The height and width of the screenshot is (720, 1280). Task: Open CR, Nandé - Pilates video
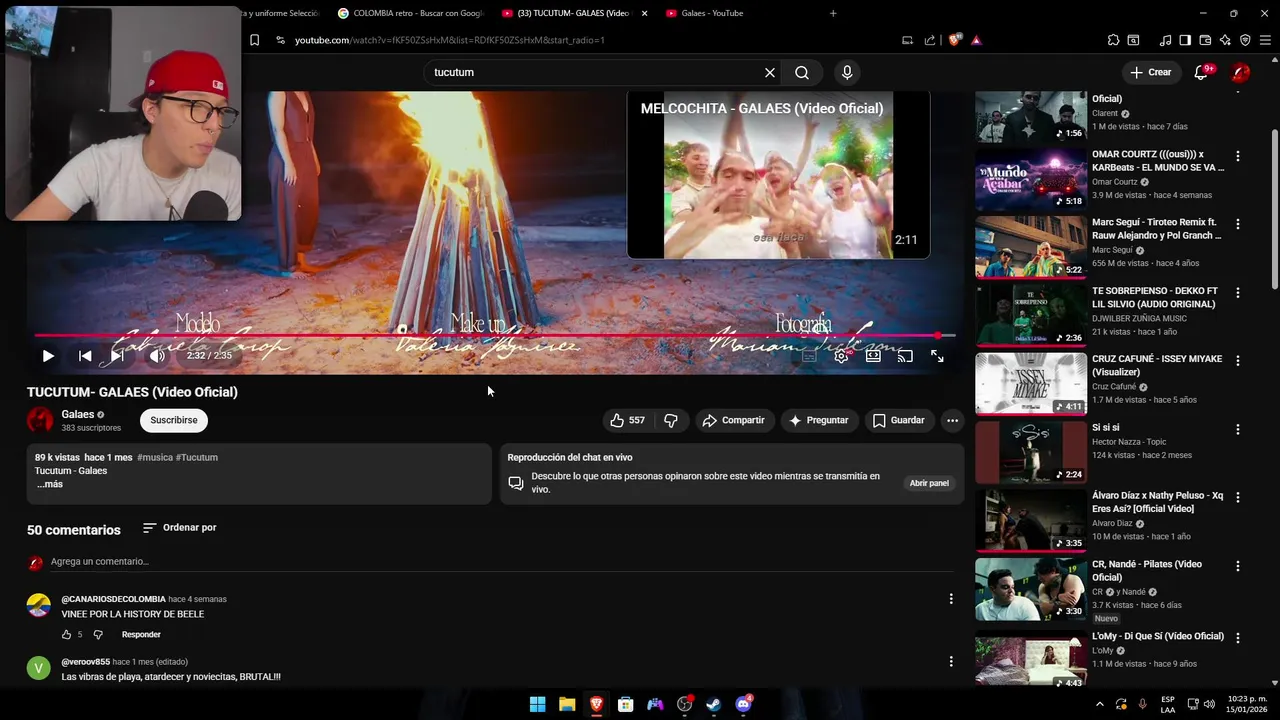(x=1030, y=589)
